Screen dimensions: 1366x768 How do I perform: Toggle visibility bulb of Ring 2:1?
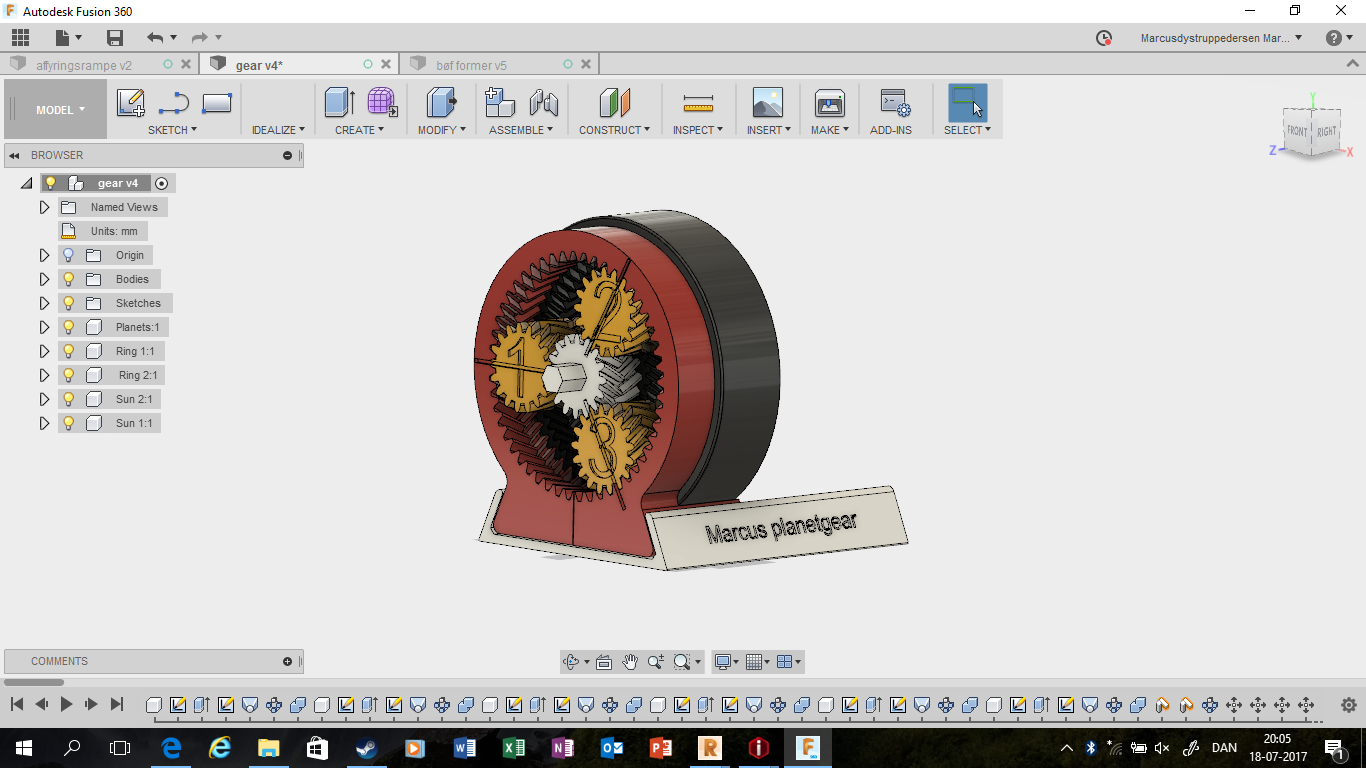pyautogui.click(x=69, y=375)
